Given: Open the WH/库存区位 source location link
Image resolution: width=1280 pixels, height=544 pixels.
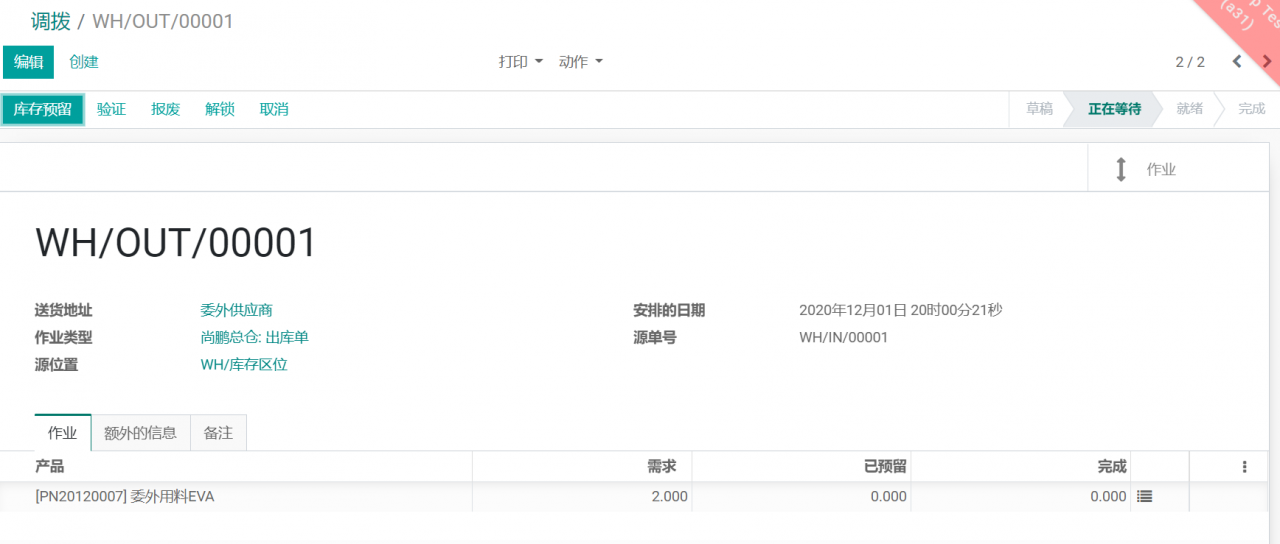Looking at the screenshot, I should (x=244, y=365).
